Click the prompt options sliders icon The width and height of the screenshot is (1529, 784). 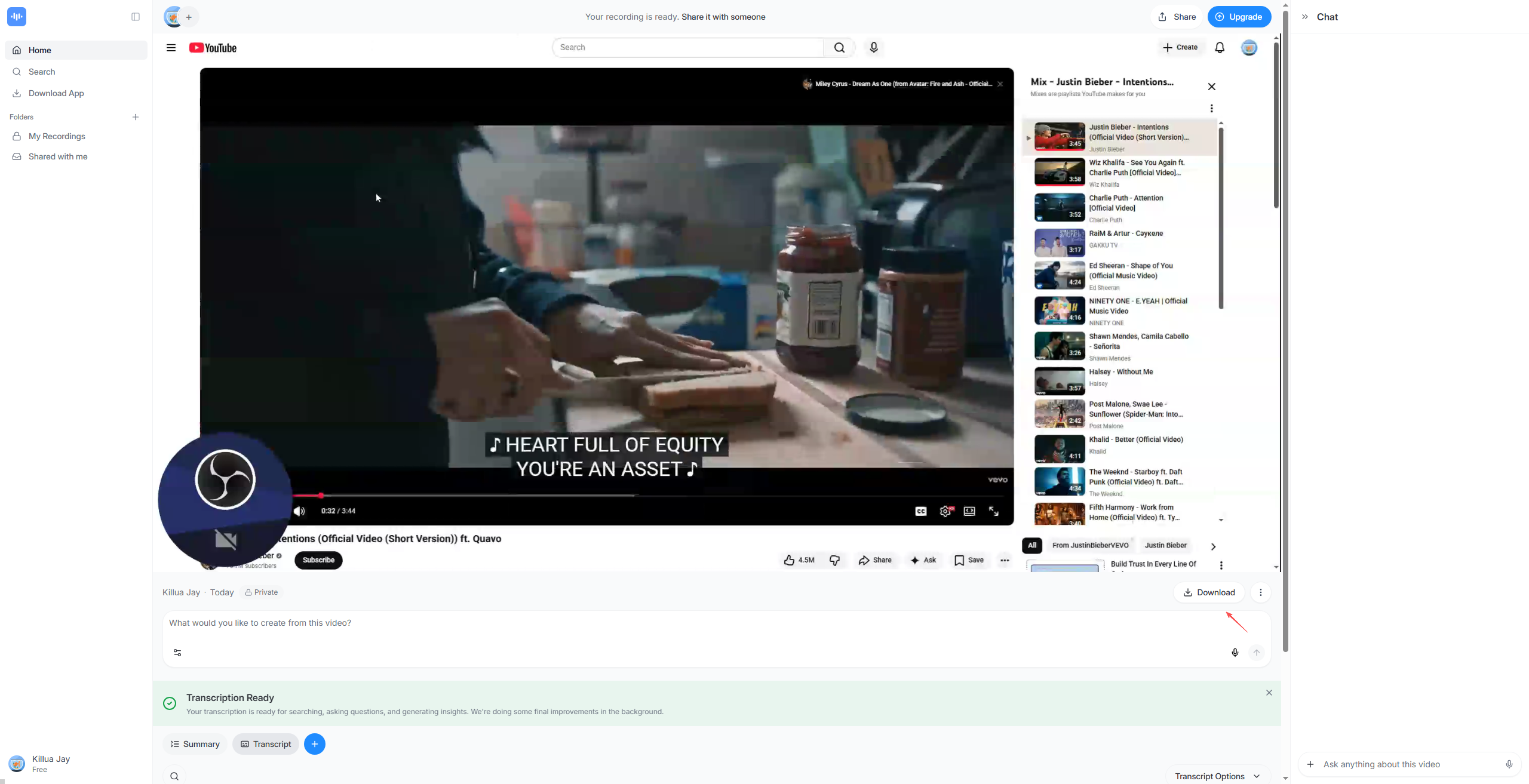[x=177, y=653]
